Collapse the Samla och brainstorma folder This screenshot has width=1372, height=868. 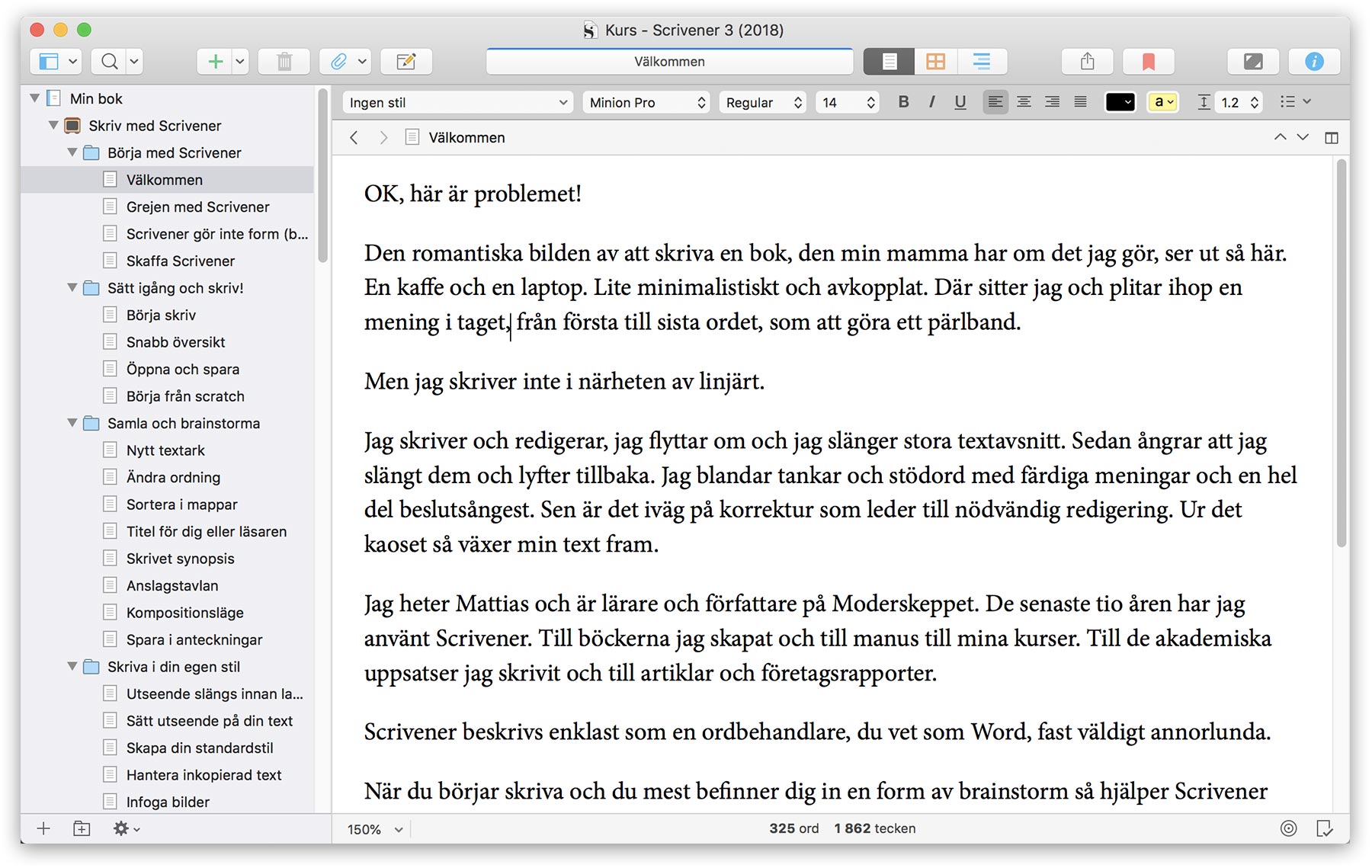[x=72, y=423]
